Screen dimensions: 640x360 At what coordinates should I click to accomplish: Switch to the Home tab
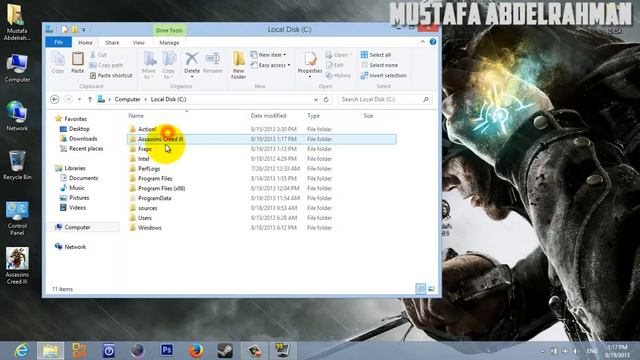coord(85,42)
